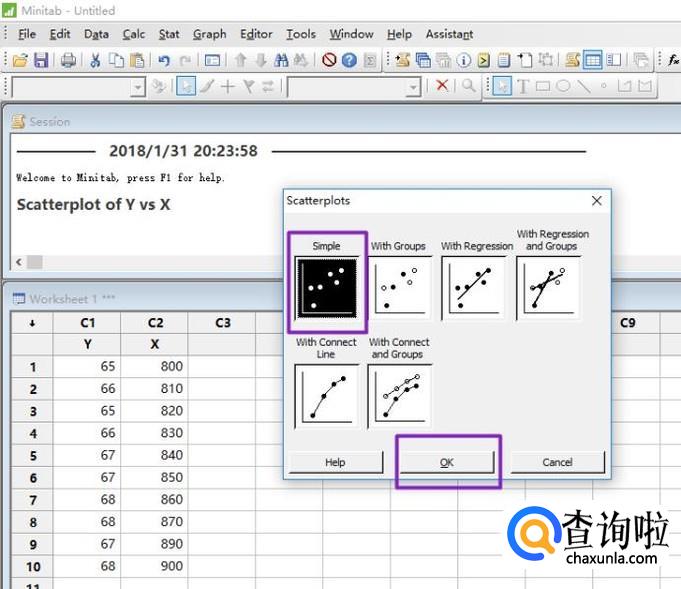Click the Open Project folder icon

(20, 60)
